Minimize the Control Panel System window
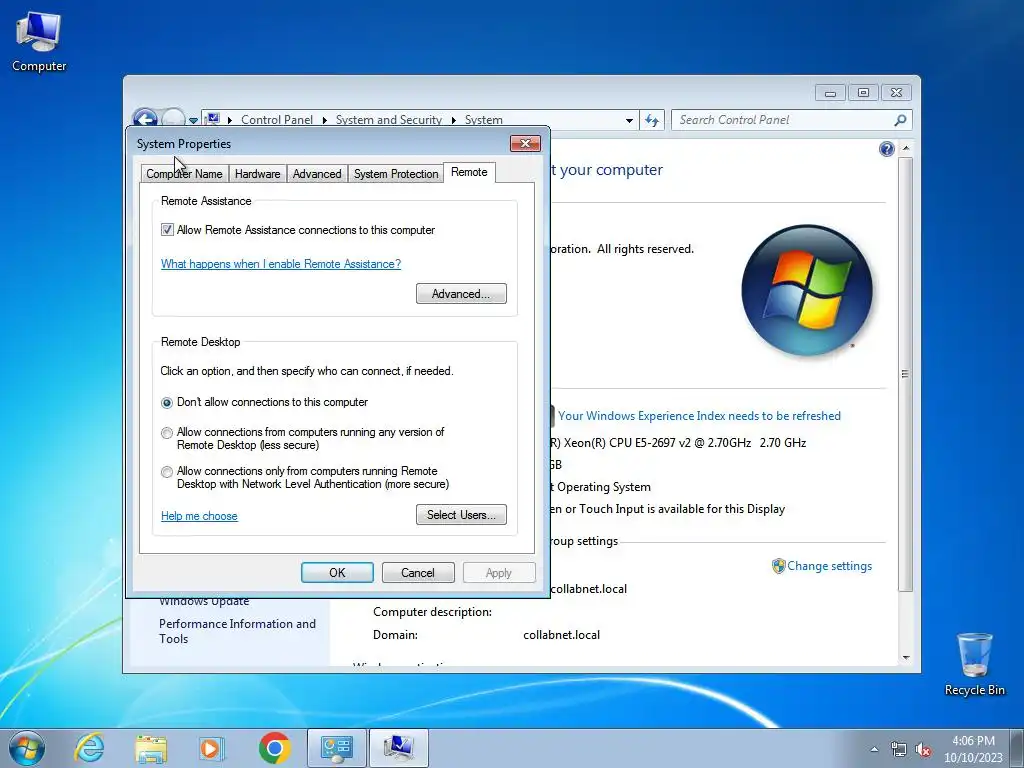Screen dimensions: 1024x768 830,93
